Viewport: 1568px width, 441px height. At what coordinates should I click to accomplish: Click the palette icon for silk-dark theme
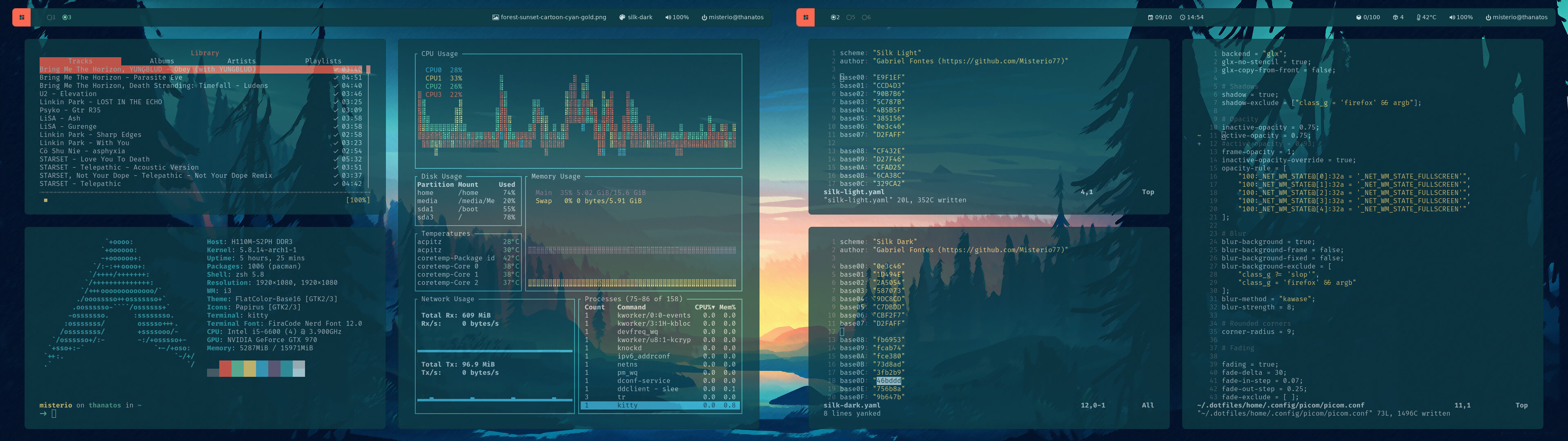tap(622, 17)
